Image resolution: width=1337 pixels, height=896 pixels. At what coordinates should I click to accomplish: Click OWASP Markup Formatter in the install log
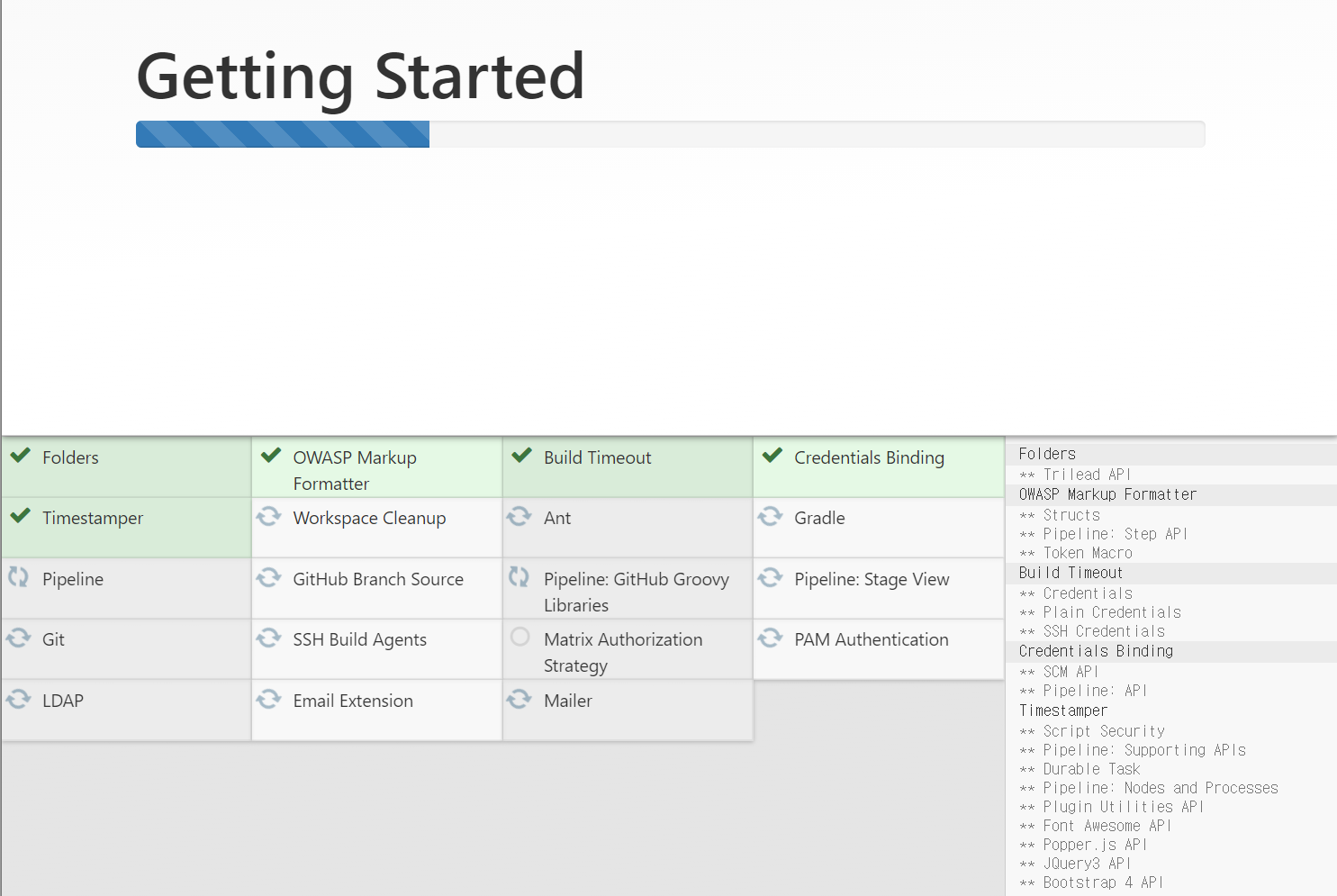[x=1107, y=494]
